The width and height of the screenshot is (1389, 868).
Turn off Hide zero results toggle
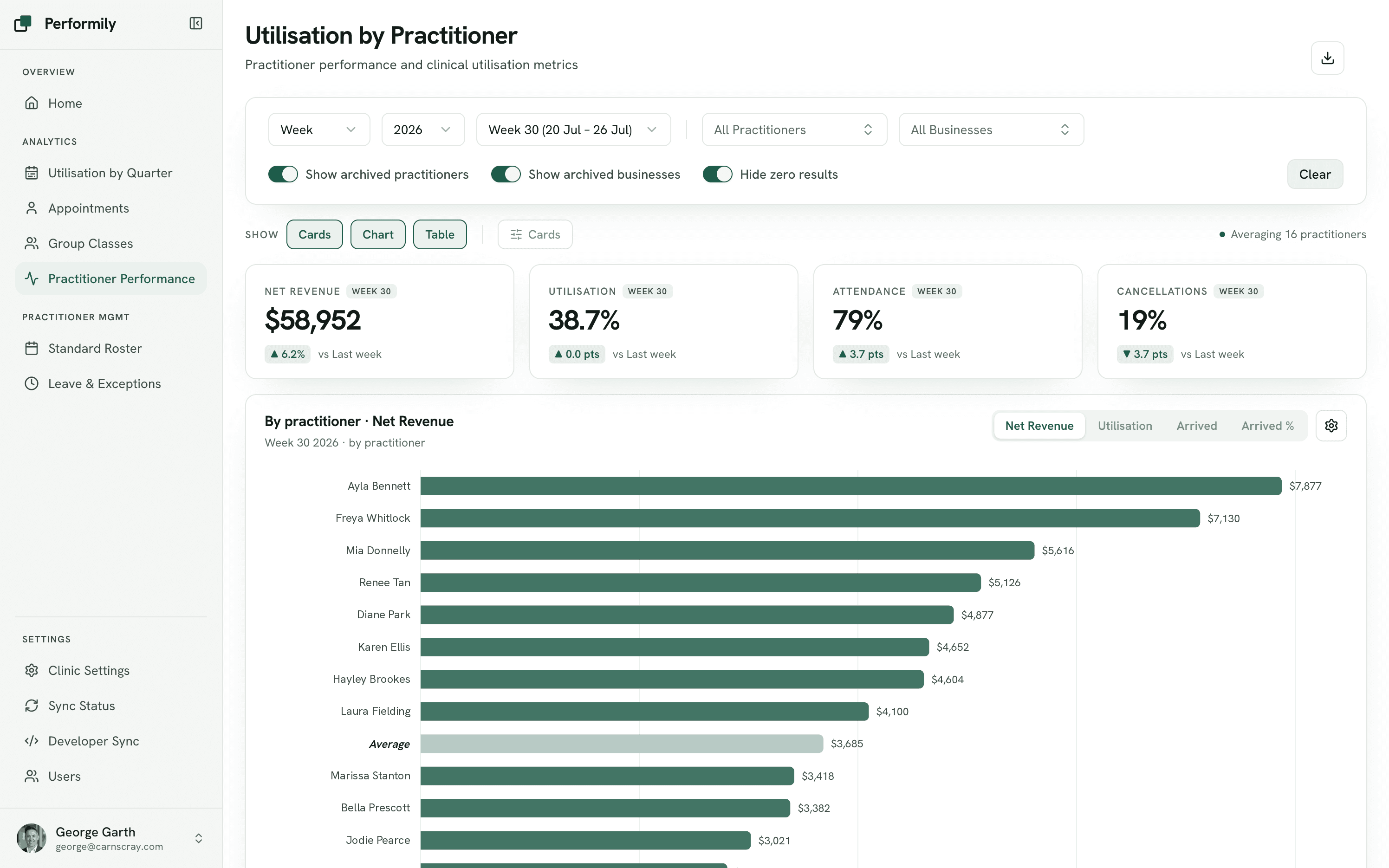click(x=717, y=174)
